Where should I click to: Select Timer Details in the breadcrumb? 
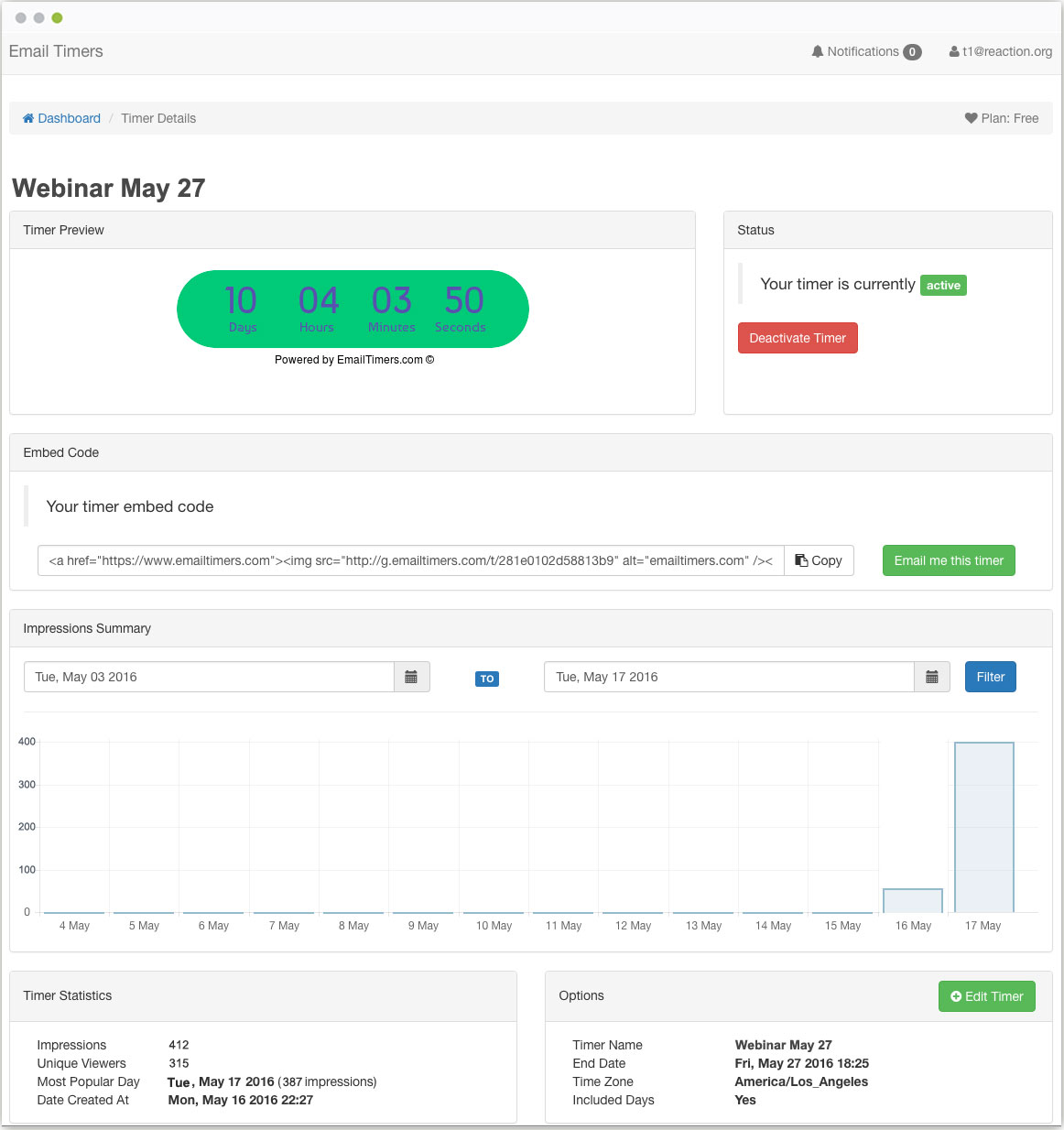pyautogui.click(x=157, y=118)
